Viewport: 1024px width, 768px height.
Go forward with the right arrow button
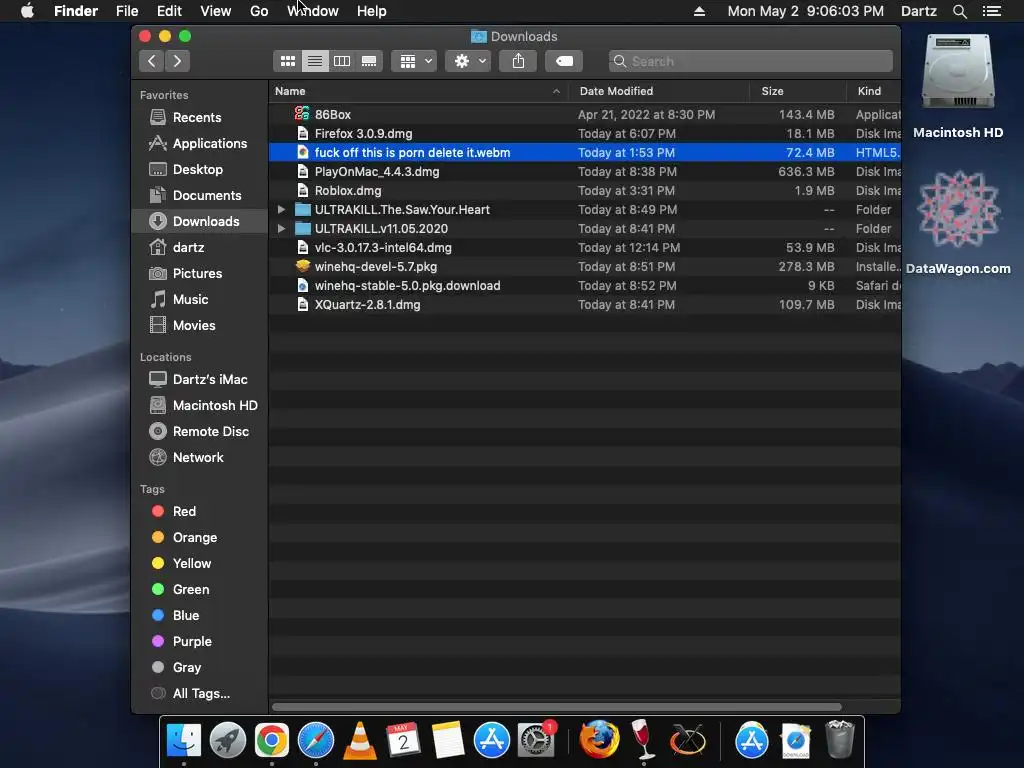click(177, 61)
